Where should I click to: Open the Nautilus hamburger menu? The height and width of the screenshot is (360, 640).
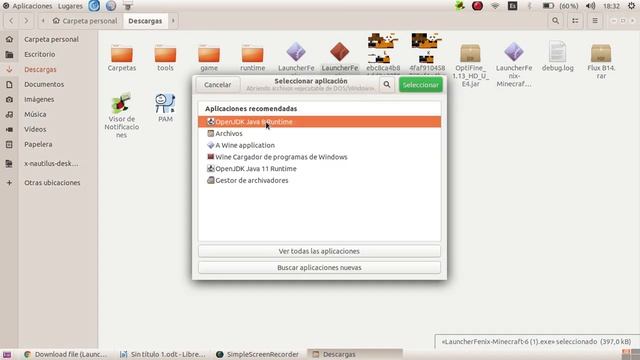(x=595, y=21)
